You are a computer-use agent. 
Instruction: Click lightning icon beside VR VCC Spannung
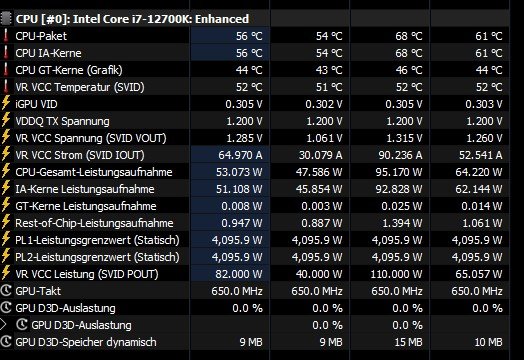point(6,138)
